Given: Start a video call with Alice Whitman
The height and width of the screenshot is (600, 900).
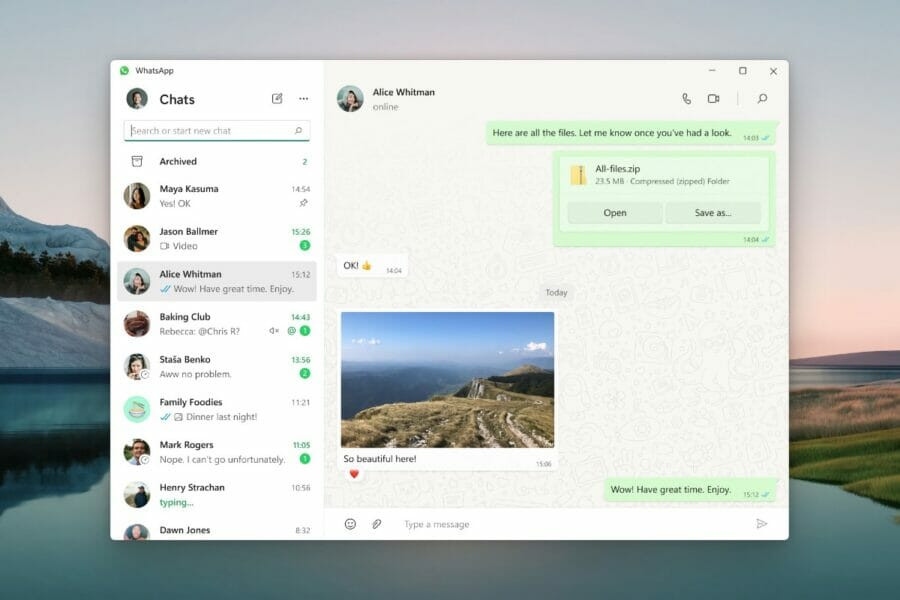Looking at the screenshot, I should 713,99.
